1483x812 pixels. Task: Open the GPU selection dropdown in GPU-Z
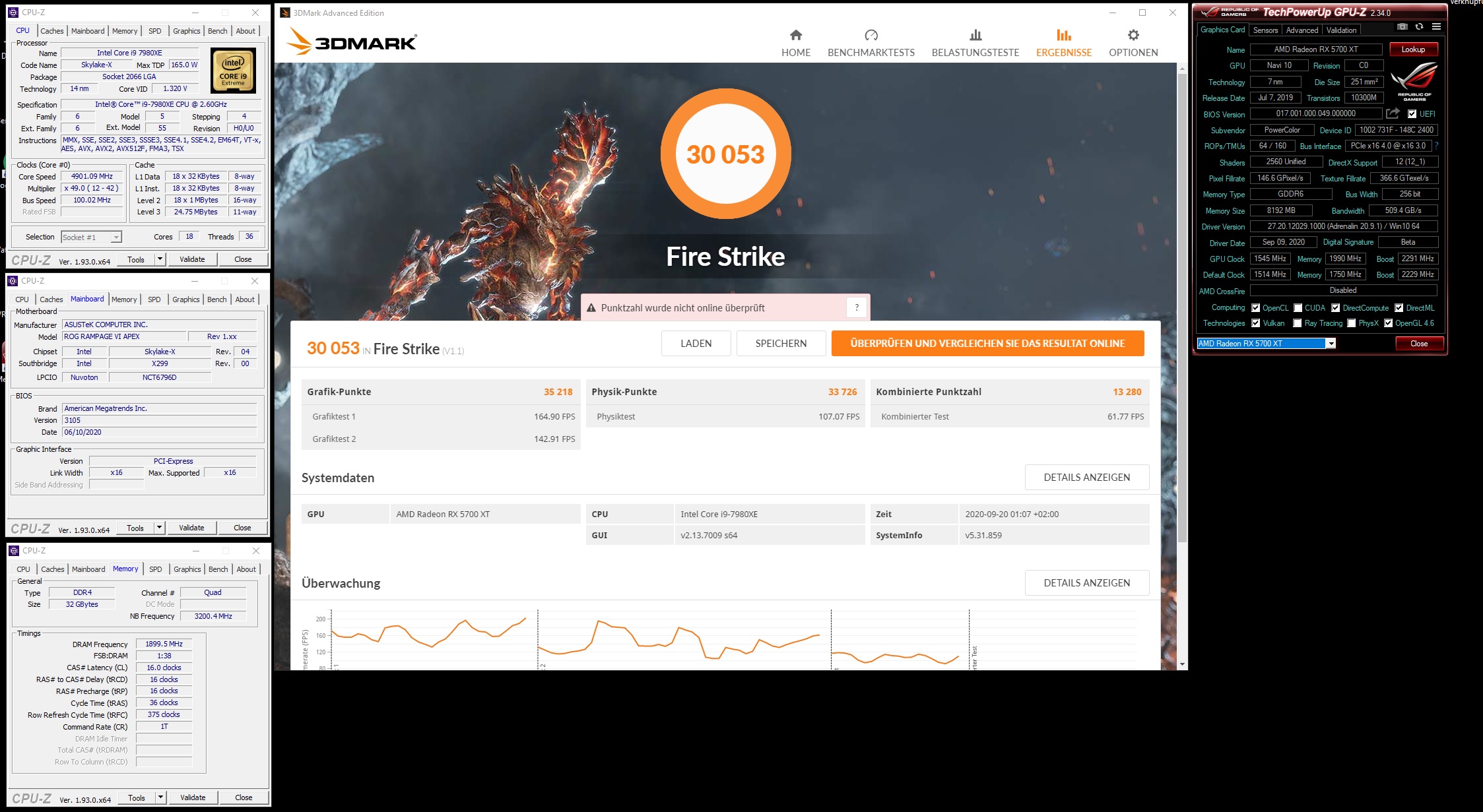1331,343
